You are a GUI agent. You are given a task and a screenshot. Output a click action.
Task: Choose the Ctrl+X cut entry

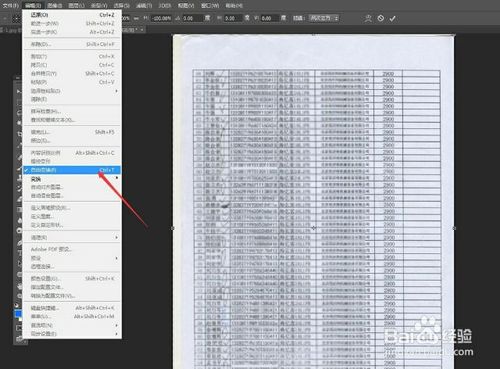[x=72, y=56]
